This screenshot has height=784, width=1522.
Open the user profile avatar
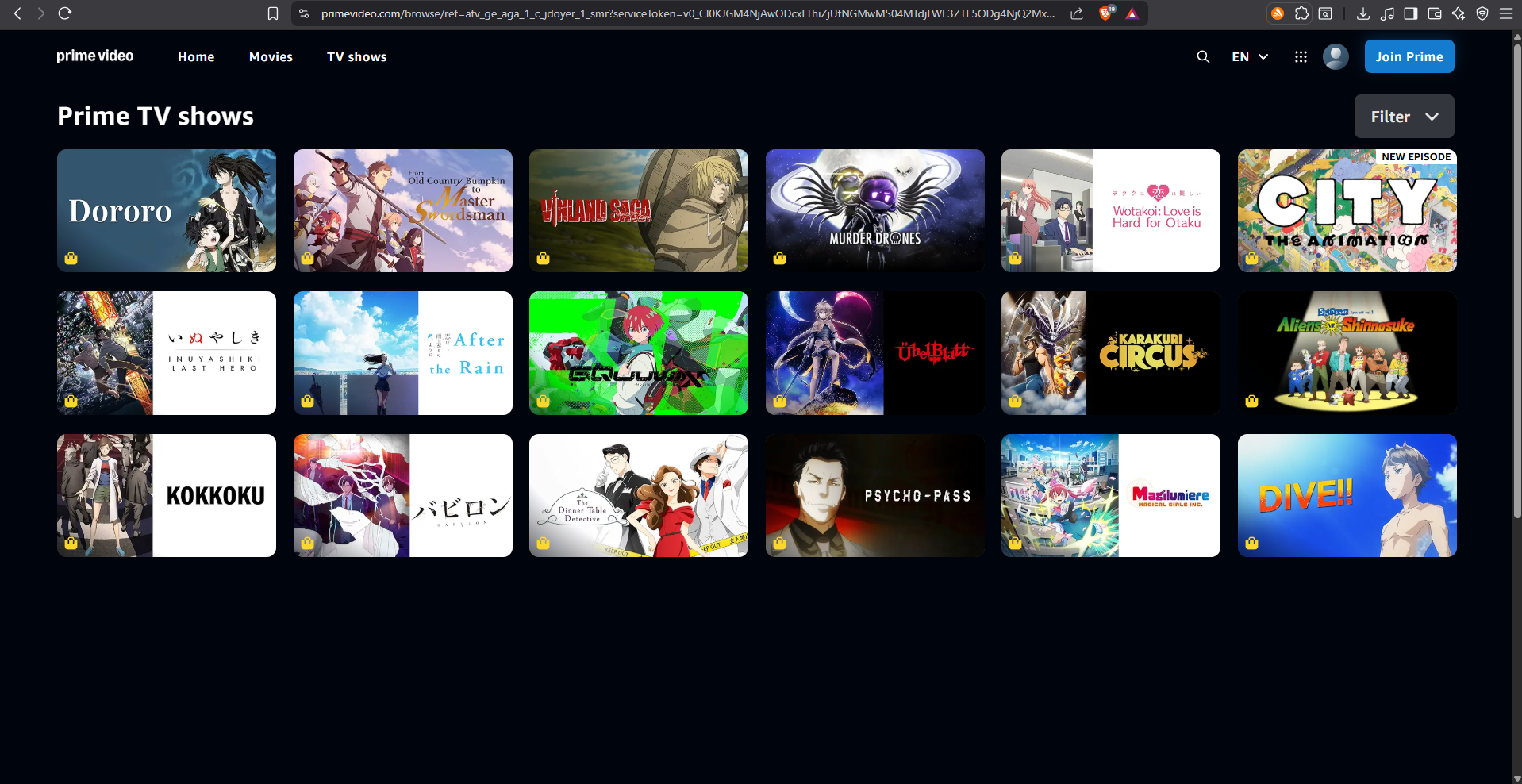(x=1336, y=56)
